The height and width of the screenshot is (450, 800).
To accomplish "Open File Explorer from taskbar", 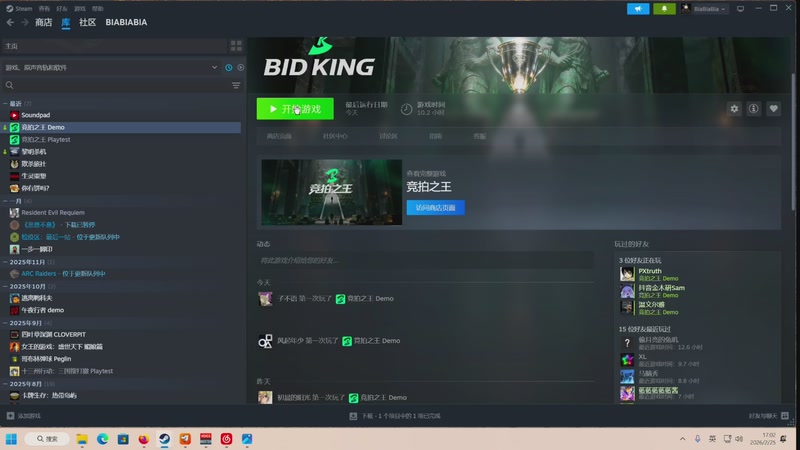I will 82,439.
